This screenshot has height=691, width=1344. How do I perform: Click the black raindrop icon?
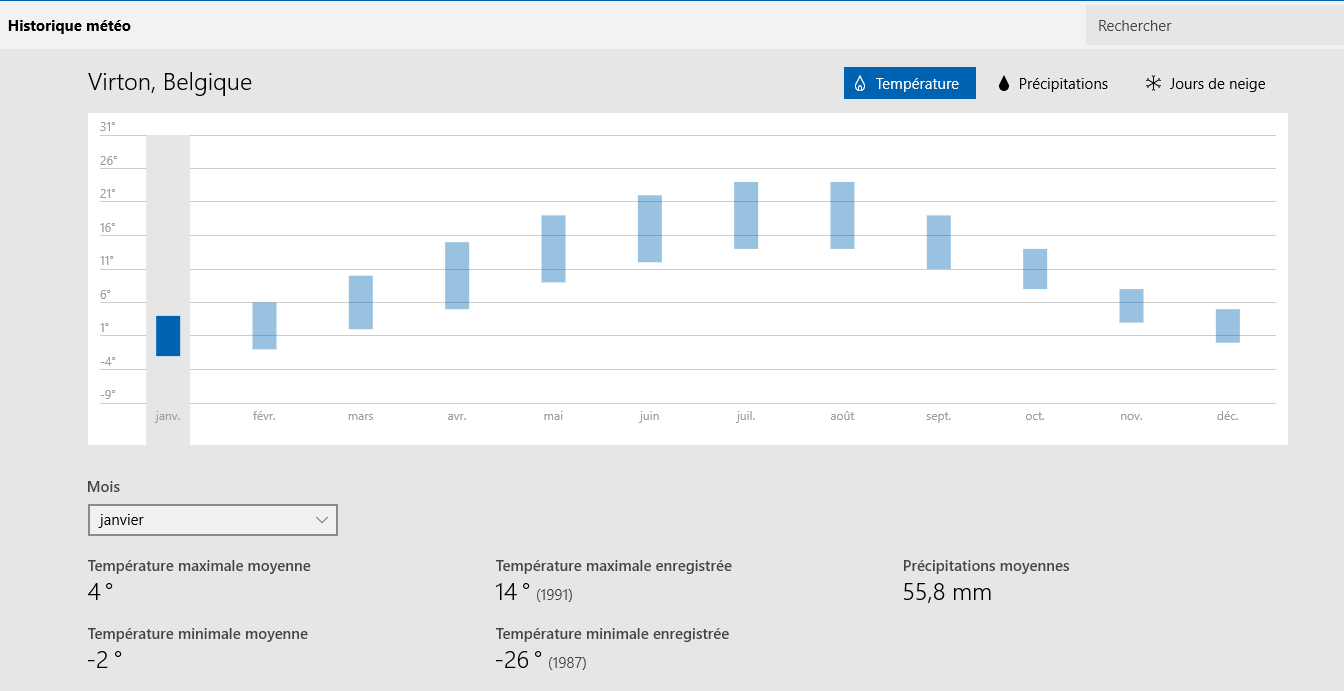[1004, 84]
